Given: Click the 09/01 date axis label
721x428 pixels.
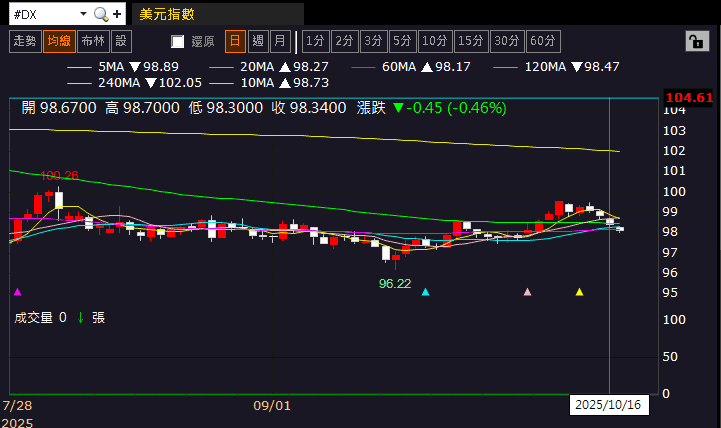Looking at the screenshot, I should pos(272,406).
